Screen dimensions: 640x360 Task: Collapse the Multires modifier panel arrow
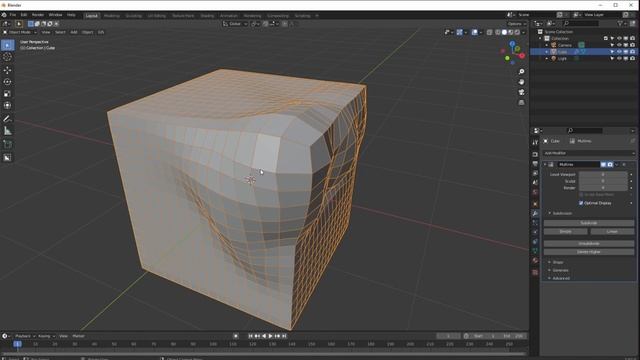coord(545,164)
